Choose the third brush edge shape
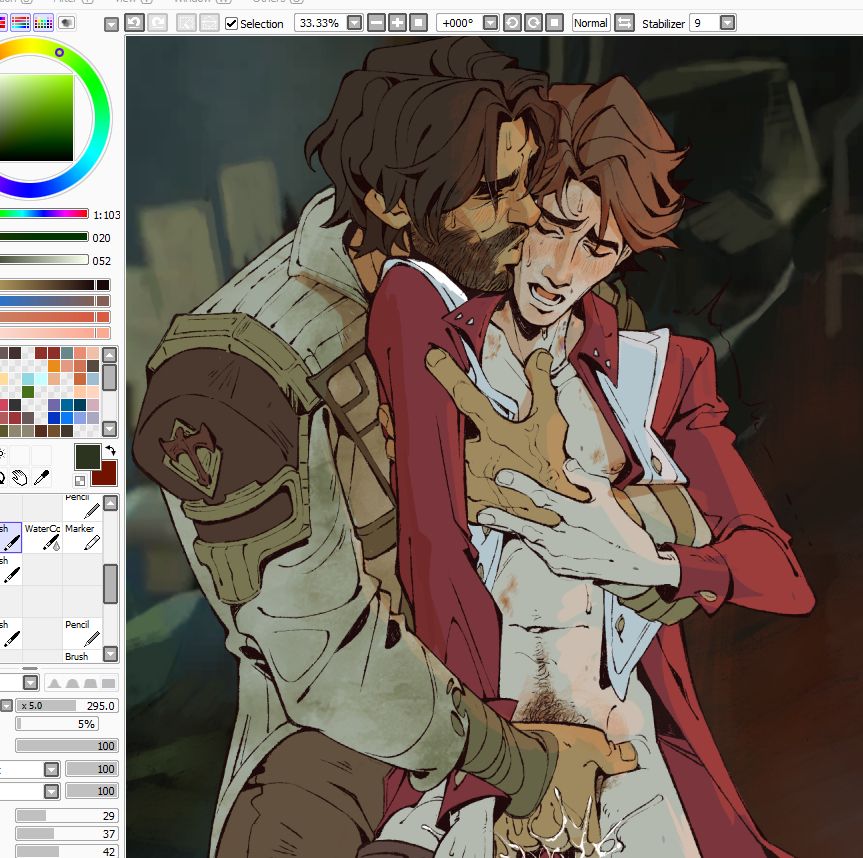863x858 pixels. (90, 683)
